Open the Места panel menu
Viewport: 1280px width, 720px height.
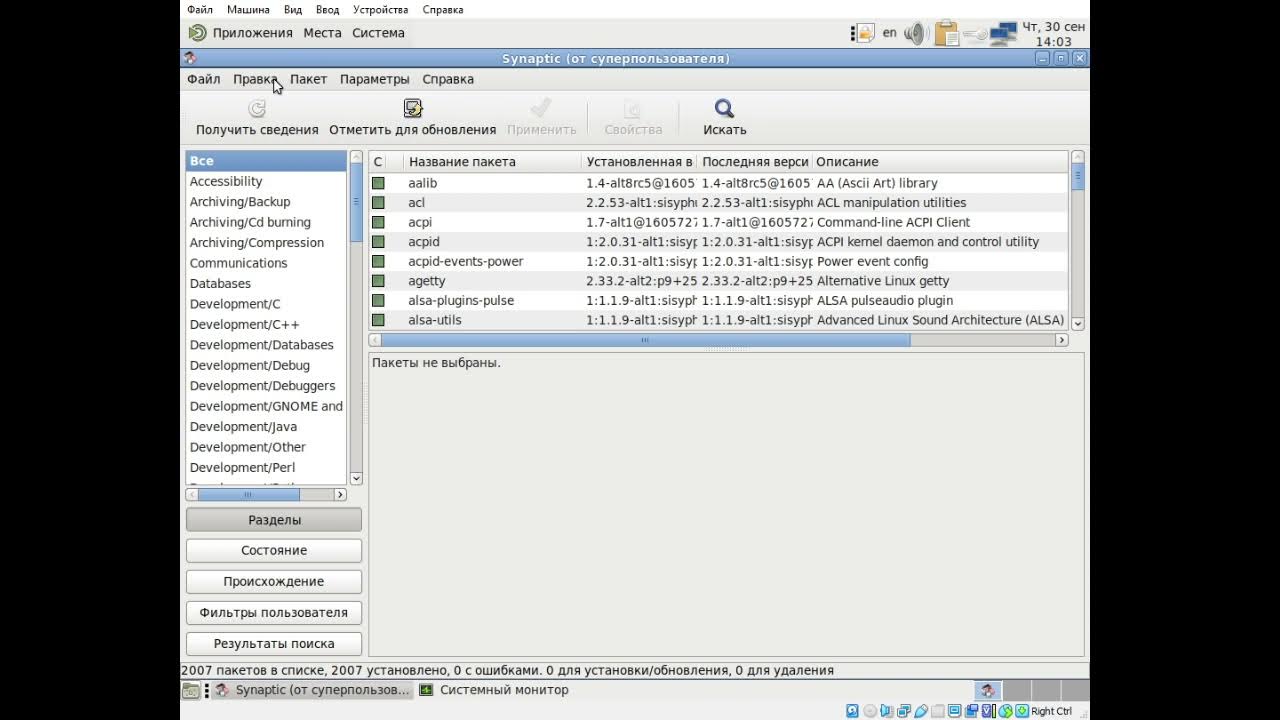pyautogui.click(x=323, y=33)
